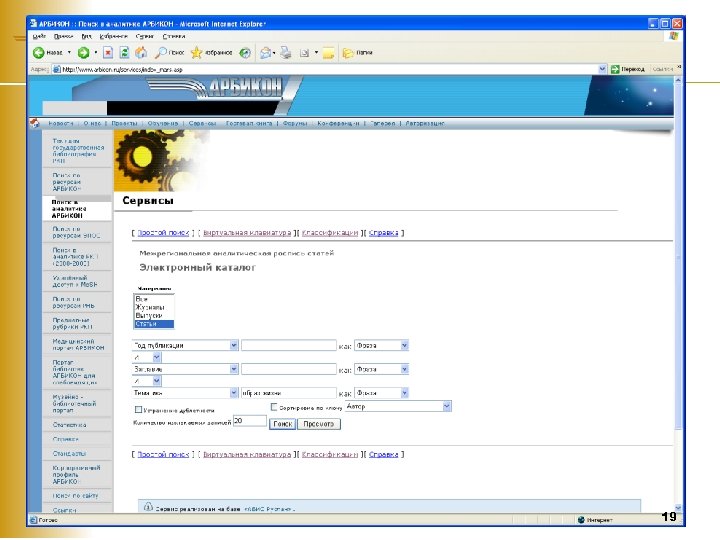Open the Заглавие field dropdown
This screenshot has width=720, height=540.
(x=234, y=369)
